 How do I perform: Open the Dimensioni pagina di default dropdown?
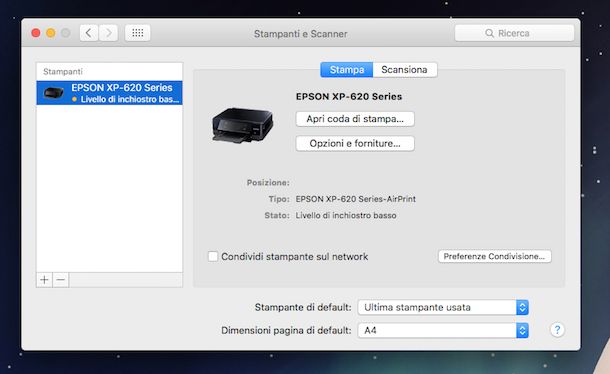coord(443,330)
